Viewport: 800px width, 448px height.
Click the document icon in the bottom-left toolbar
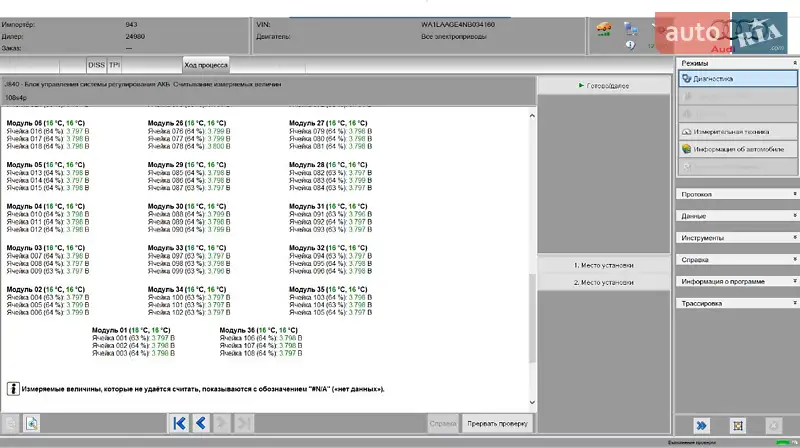pos(31,423)
